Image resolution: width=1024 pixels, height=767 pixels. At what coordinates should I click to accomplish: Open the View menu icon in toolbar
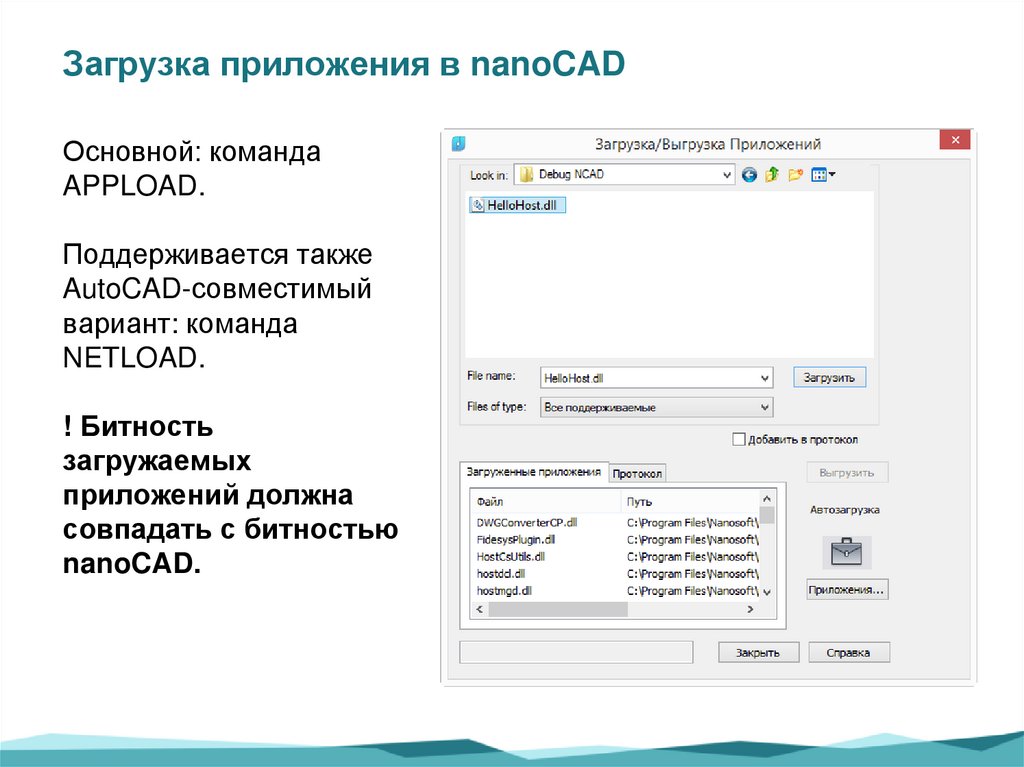823,175
